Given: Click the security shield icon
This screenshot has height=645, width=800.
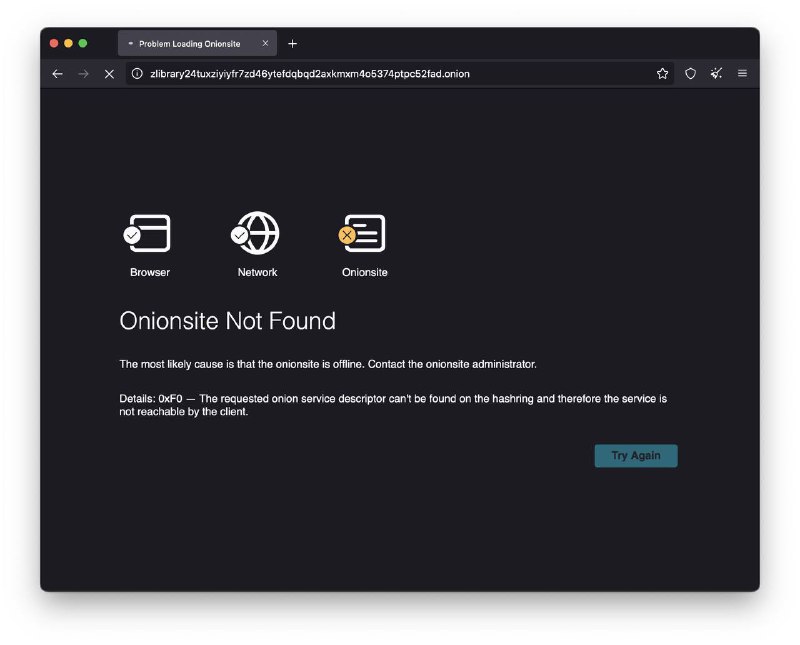Looking at the screenshot, I should (x=689, y=73).
